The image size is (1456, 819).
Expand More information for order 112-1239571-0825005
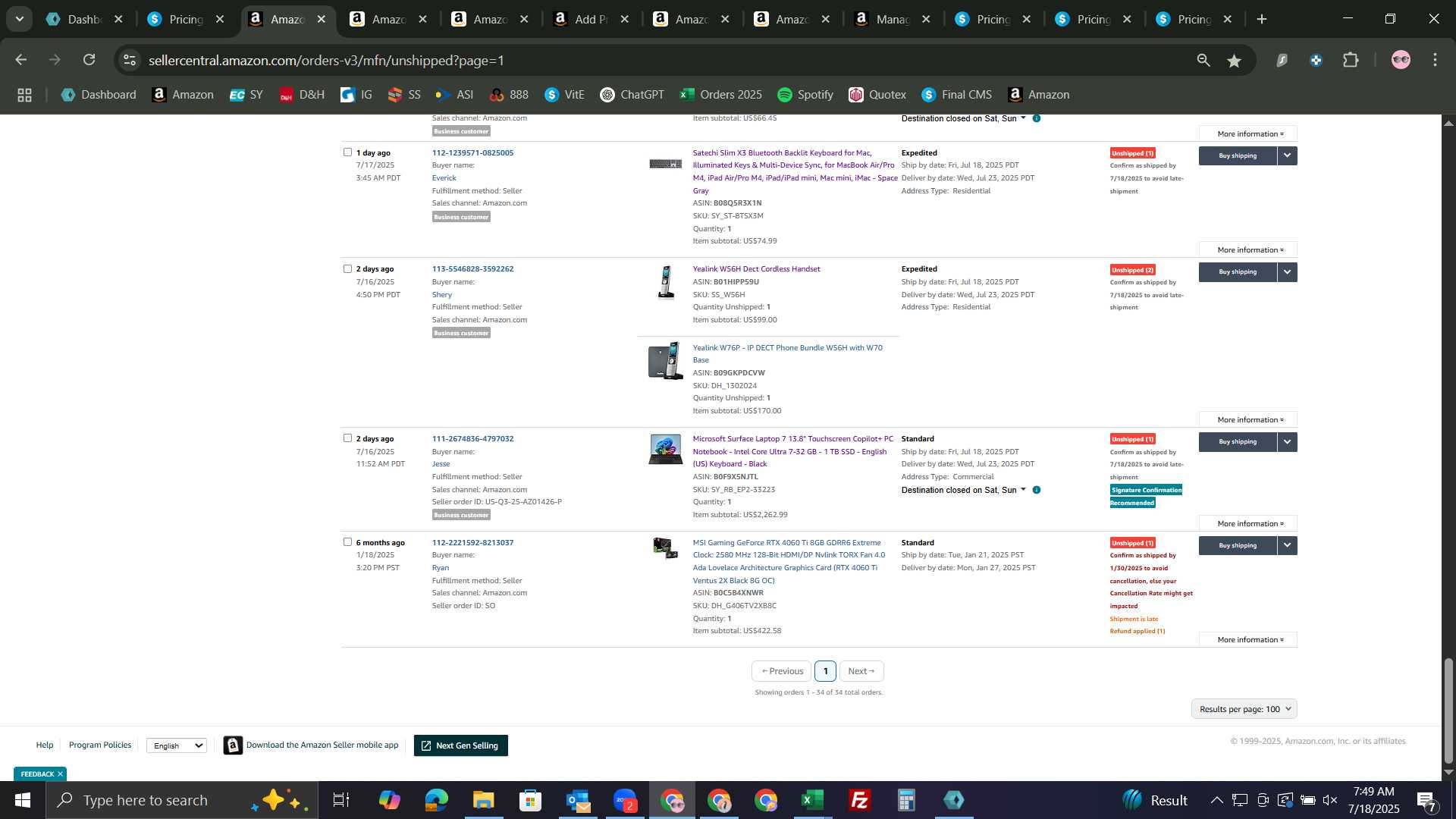1248,249
